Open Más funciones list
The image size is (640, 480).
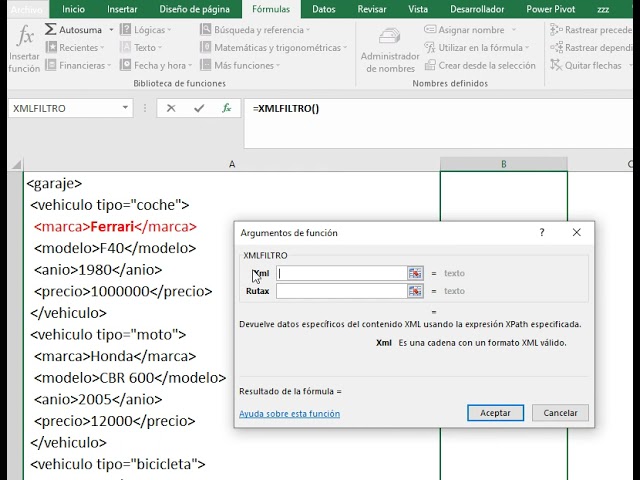coord(240,65)
